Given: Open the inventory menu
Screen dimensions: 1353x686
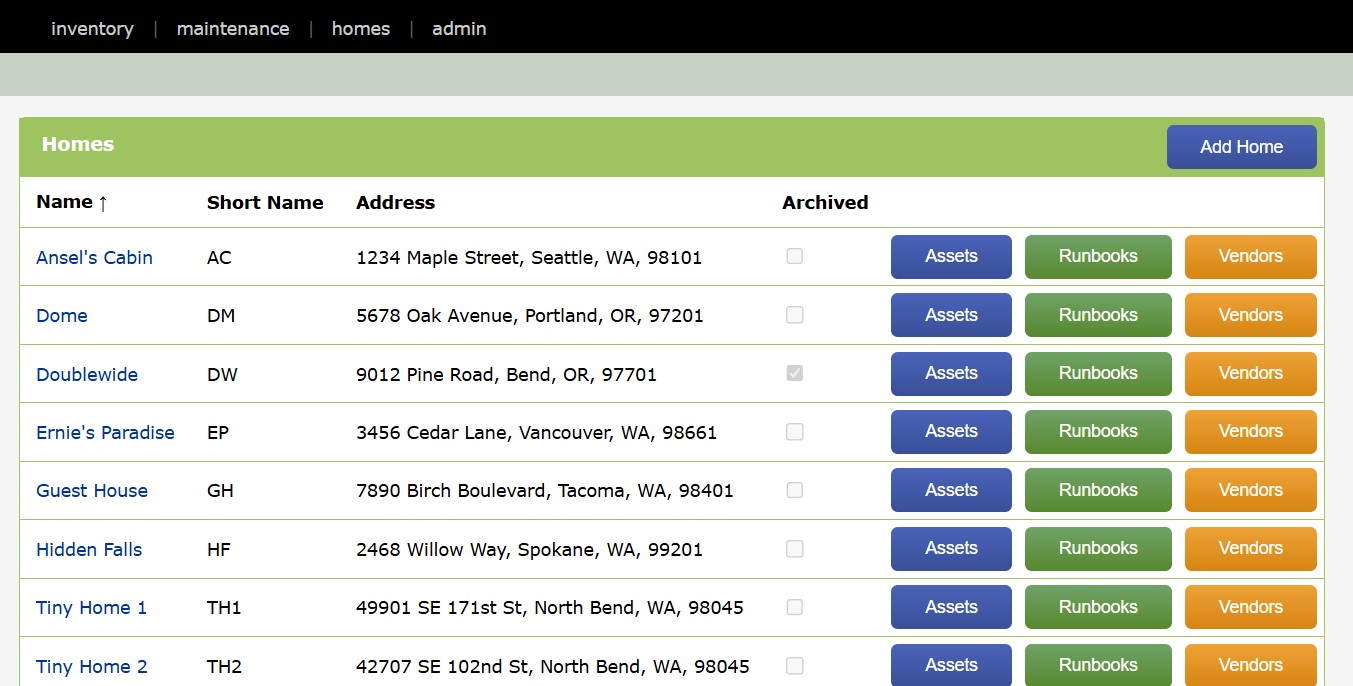Looking at the screenshot, I should (x=92, y=29).
